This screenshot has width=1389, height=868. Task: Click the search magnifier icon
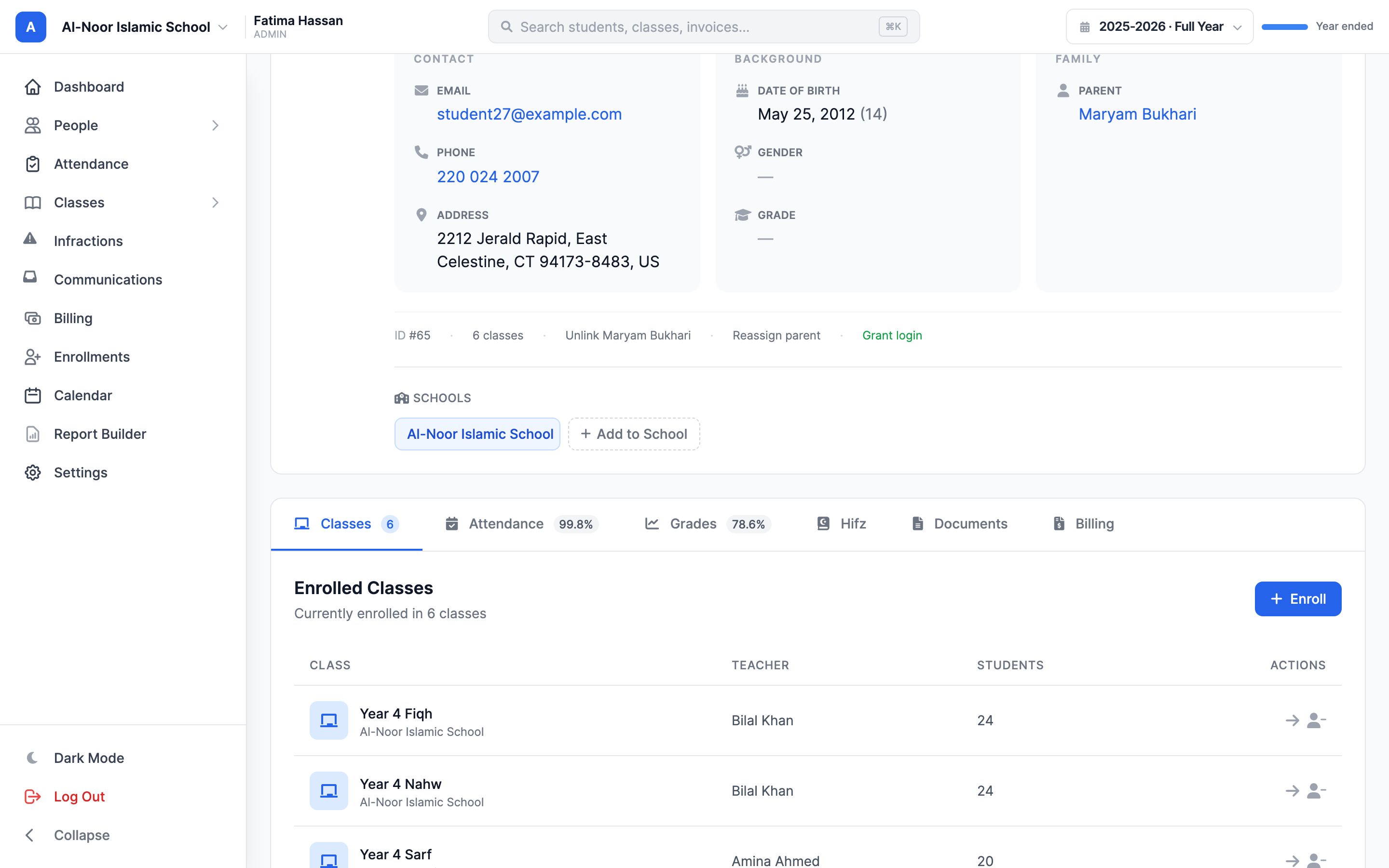506,27
